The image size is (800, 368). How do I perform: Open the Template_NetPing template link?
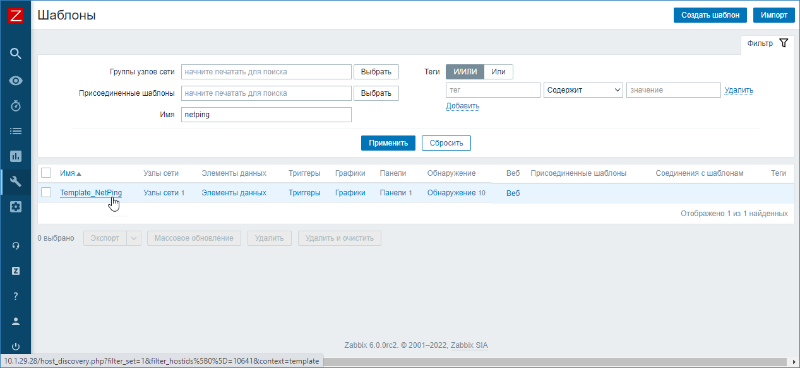click(x=91, y=193)
